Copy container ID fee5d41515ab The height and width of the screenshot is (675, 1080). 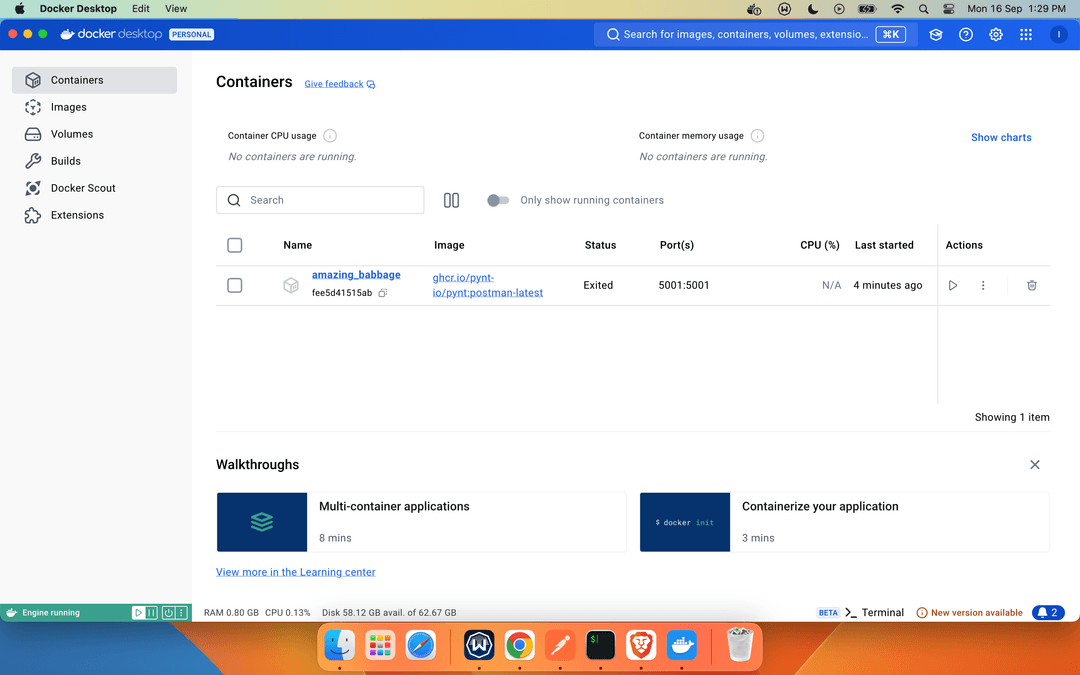(x=382, y=293)
